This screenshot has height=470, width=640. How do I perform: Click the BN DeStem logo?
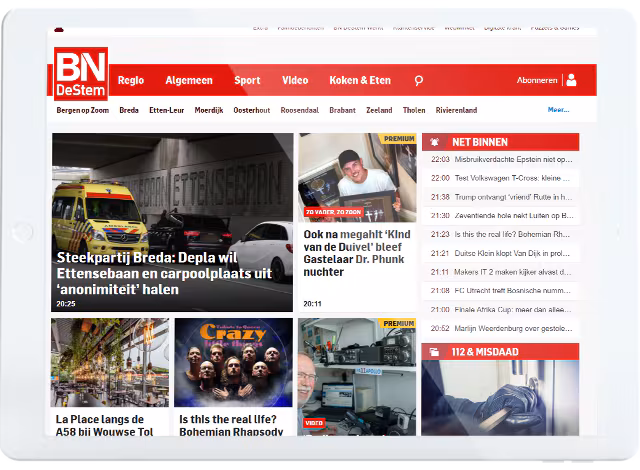point(81,74)
